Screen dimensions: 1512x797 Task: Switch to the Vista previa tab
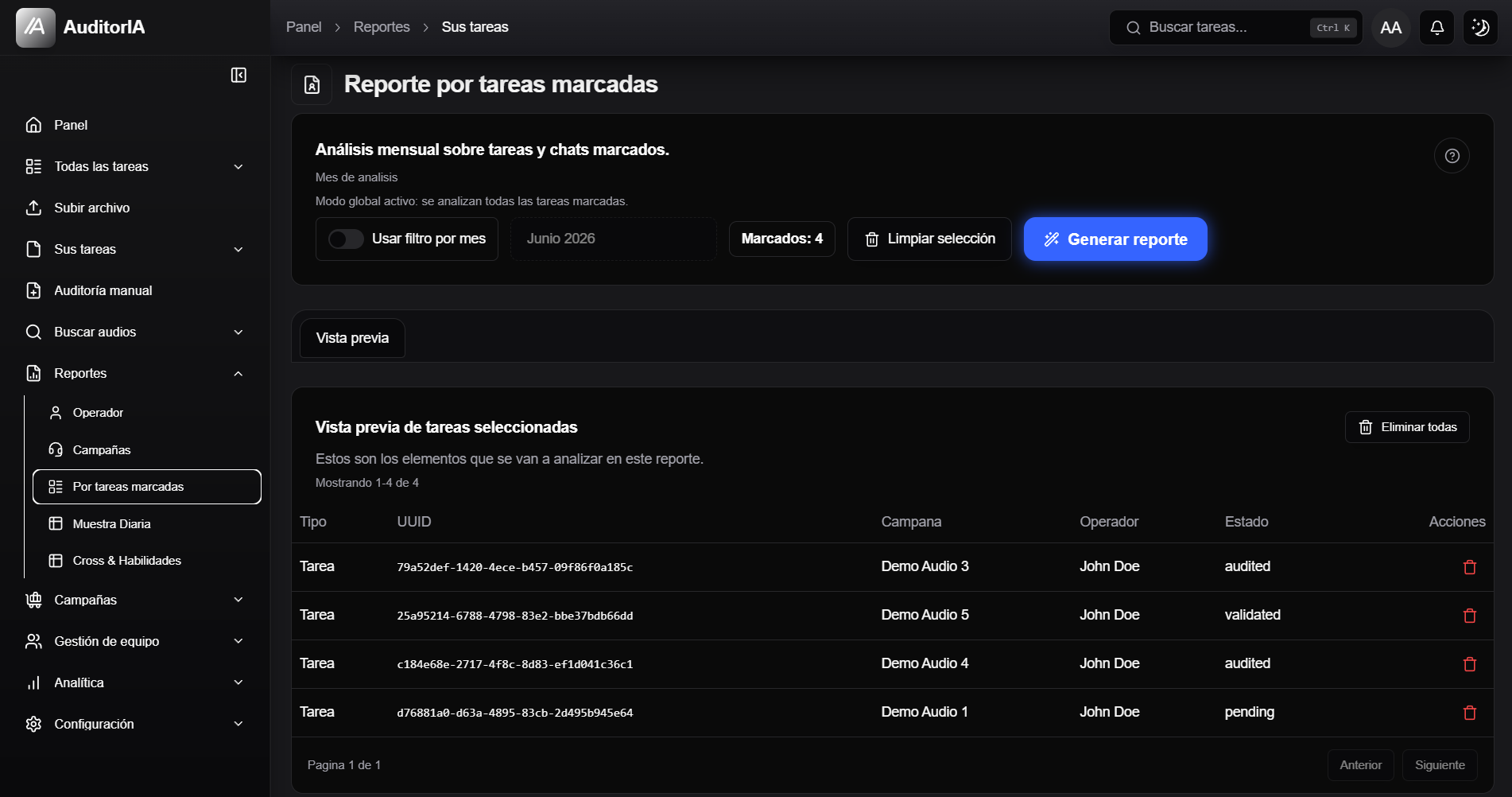352,338
